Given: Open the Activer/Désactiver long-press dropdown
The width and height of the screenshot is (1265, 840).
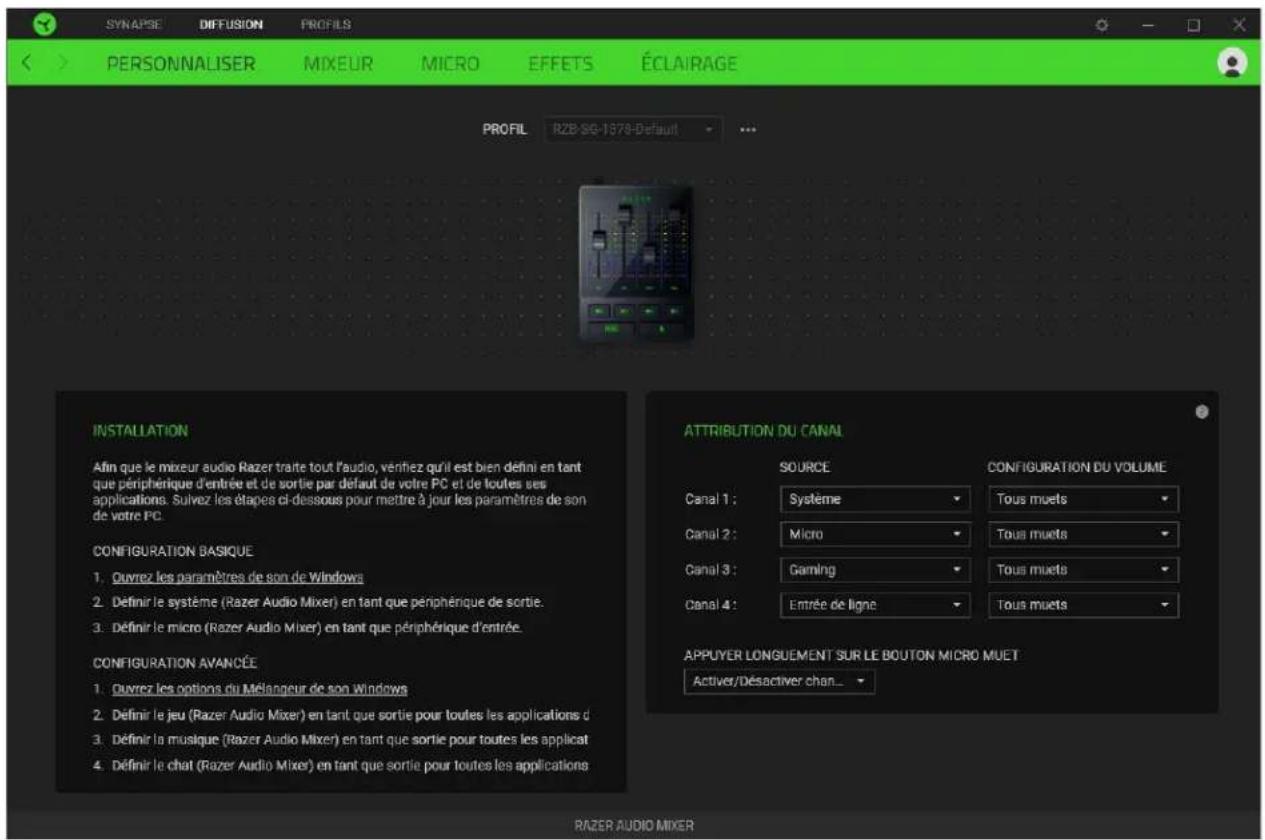Looking at the screenshot, I should [x=780, y=680].
